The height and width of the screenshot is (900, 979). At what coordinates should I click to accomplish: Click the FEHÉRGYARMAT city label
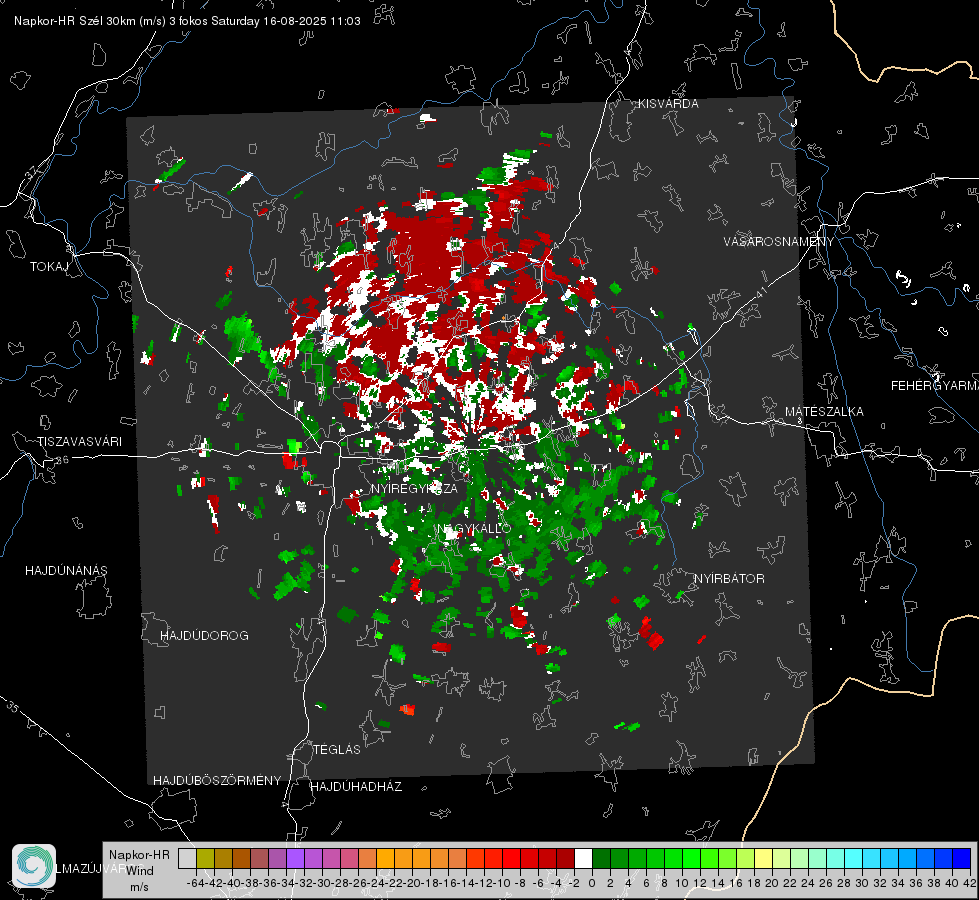(934, 386)
